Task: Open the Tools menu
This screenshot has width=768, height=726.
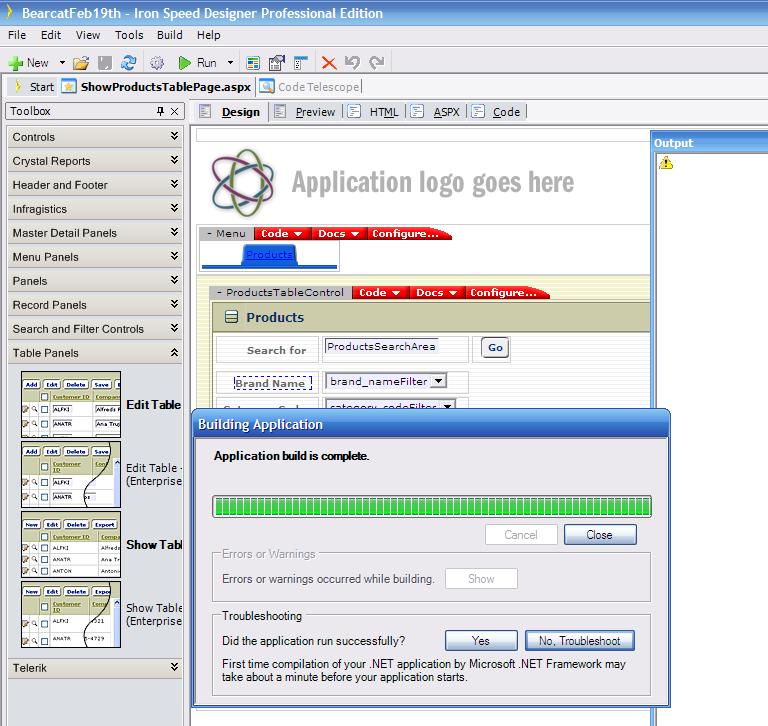Action: (x=129, y=35)
